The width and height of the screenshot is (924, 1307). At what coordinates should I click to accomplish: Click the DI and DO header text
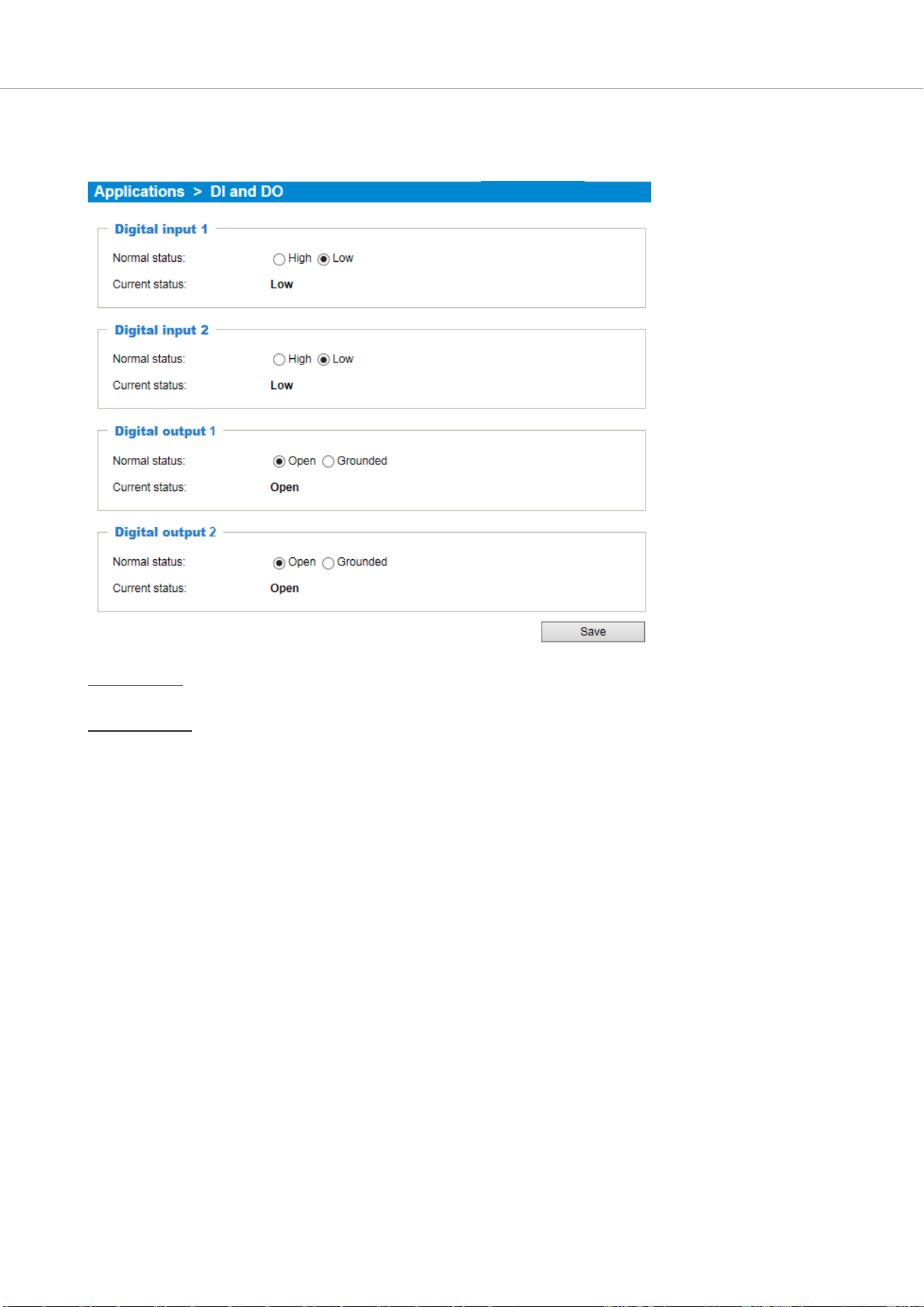247,191
